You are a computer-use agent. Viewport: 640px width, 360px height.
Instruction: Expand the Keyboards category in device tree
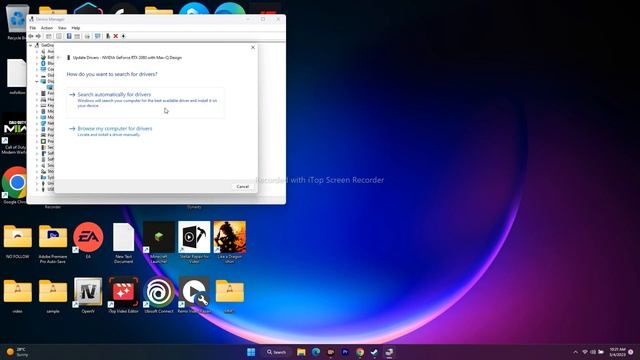point(37,105)
